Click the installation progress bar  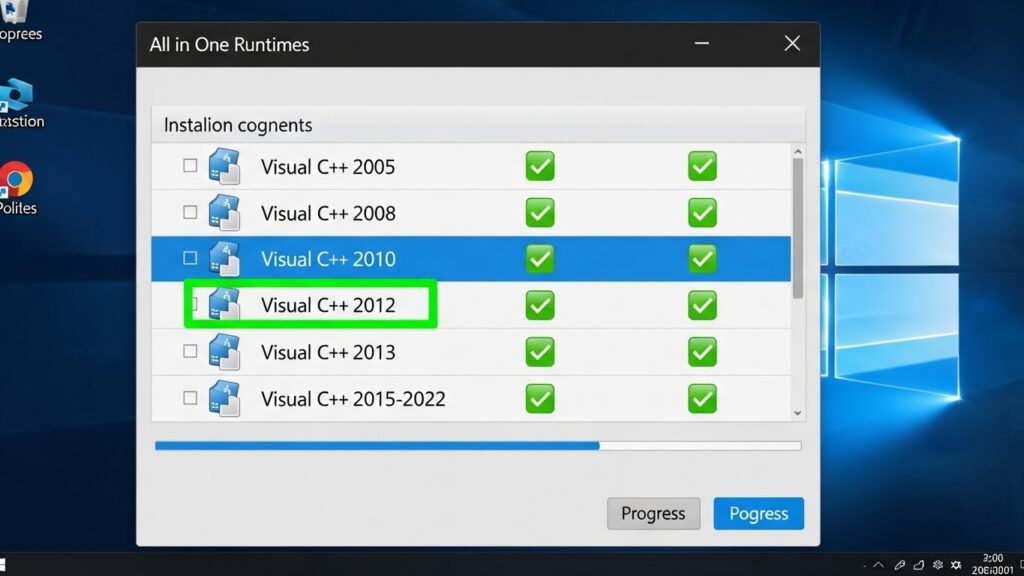477,446
